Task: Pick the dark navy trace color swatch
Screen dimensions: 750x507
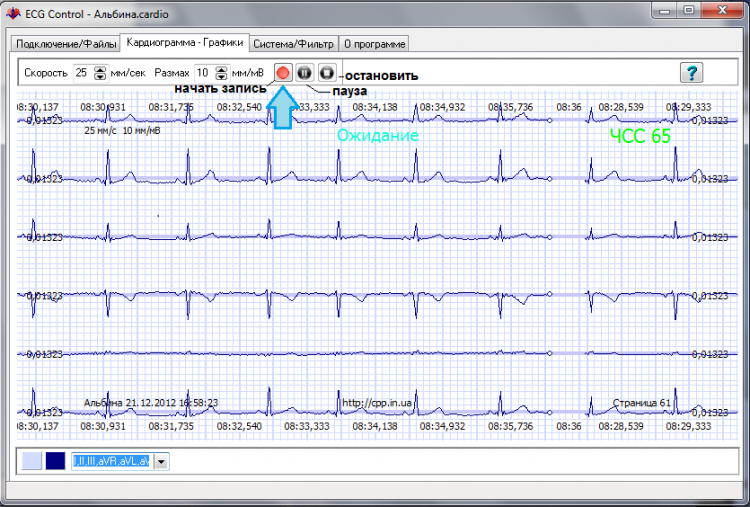Action: (x=55, y=461)
